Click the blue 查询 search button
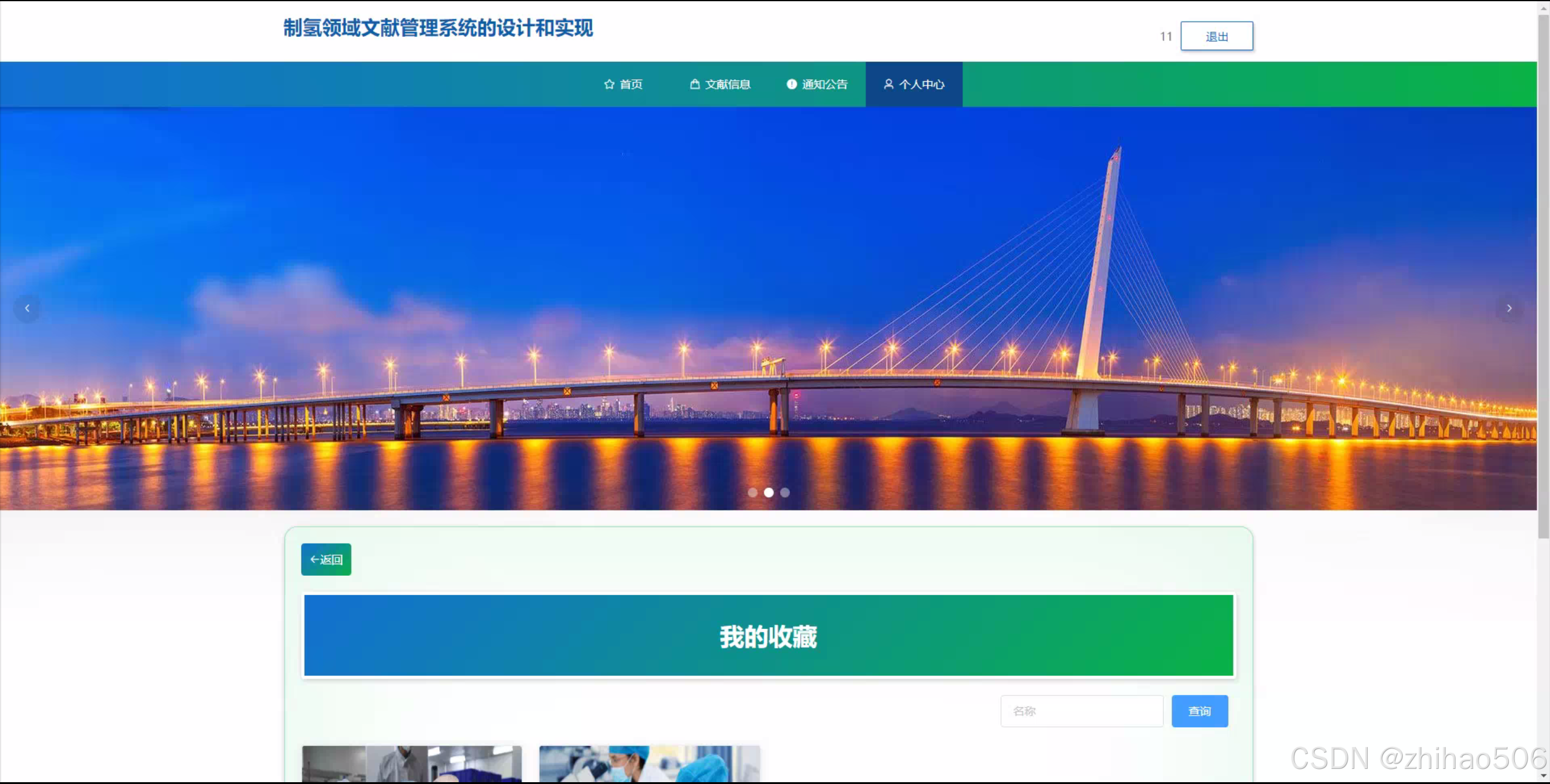 1199,711
